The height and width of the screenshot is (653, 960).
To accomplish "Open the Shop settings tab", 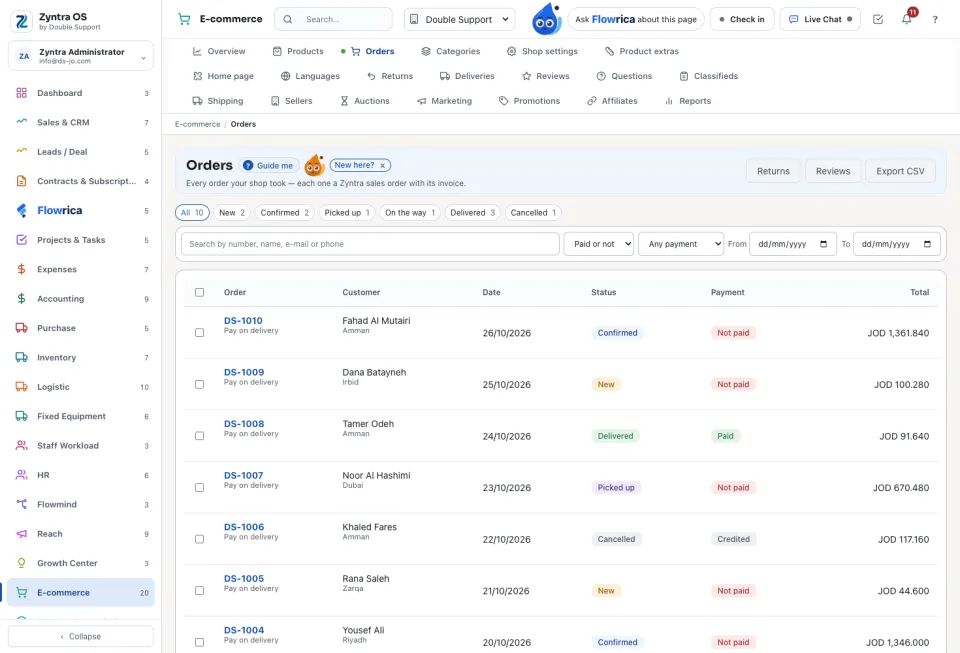I will pyautogui.click(x=542, y=51).
